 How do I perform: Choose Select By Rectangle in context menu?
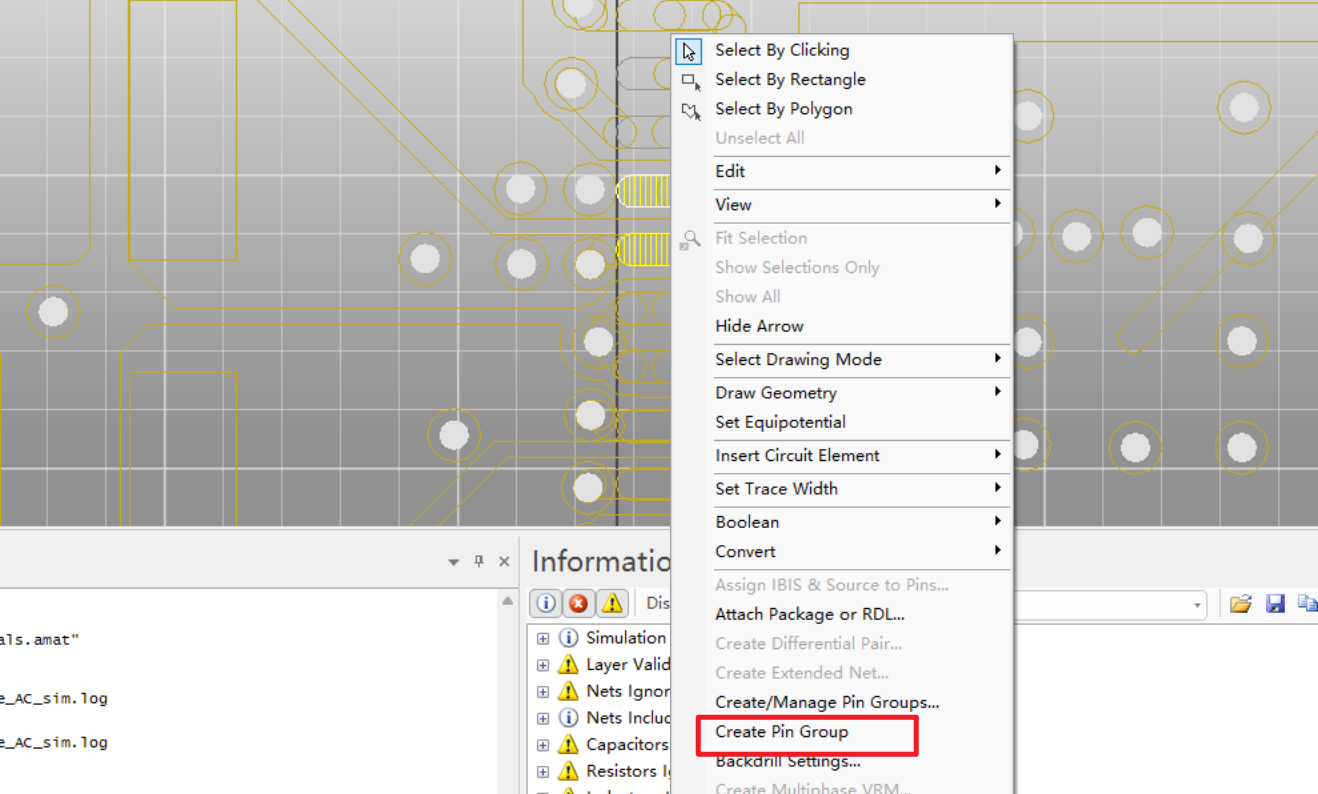(842, 79)
